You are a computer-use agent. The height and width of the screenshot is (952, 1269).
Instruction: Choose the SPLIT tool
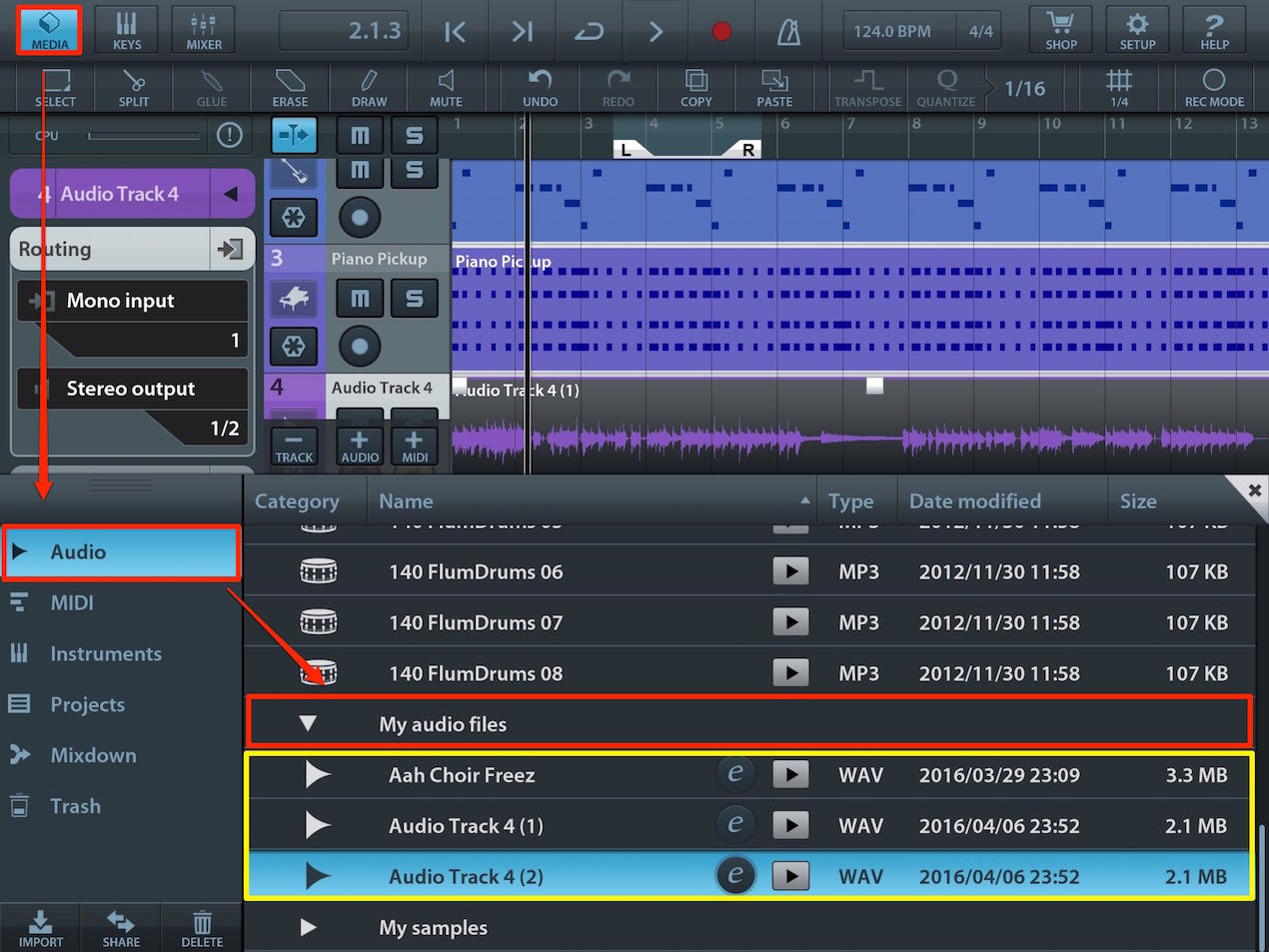134,88
